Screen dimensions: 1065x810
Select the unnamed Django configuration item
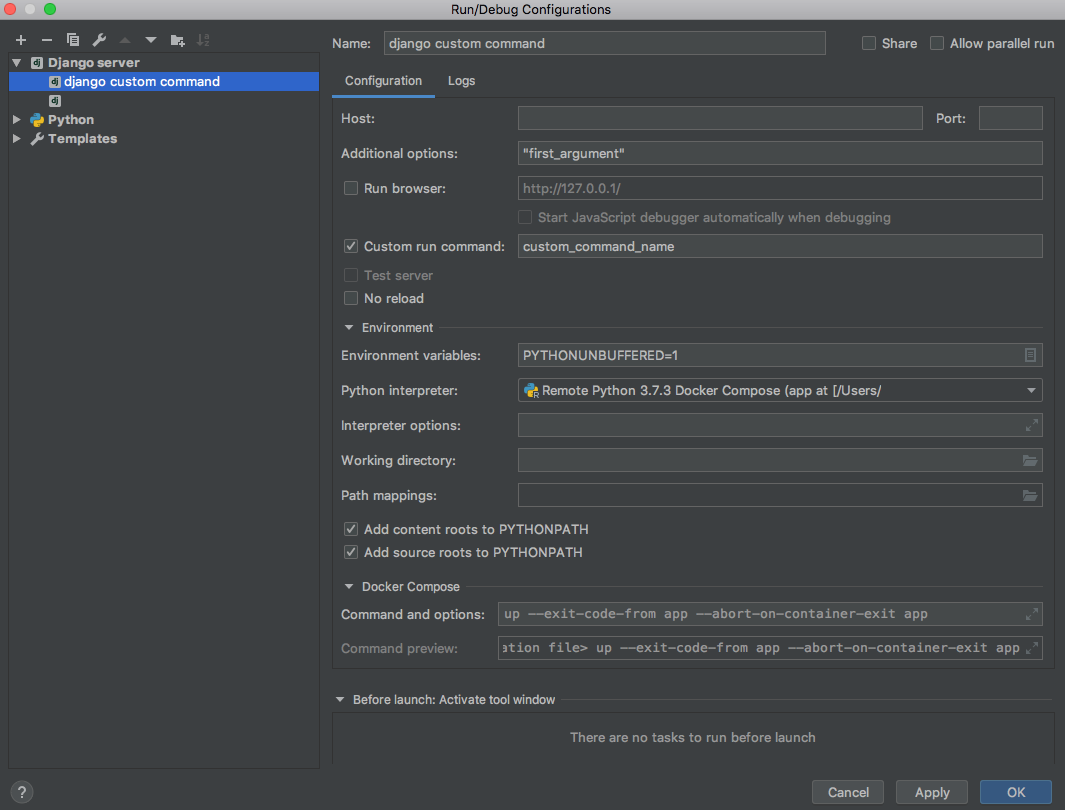pos(55,100)
